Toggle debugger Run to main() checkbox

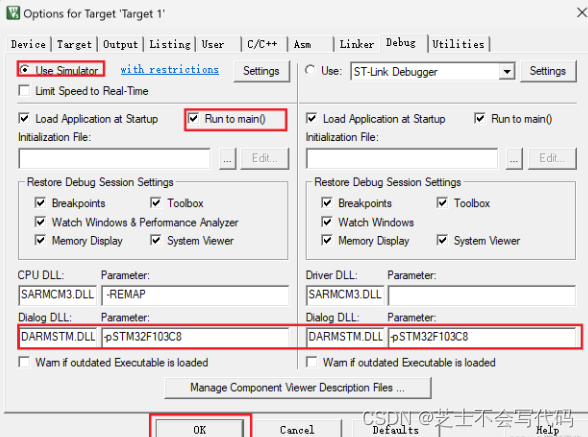tap(480, 119)
